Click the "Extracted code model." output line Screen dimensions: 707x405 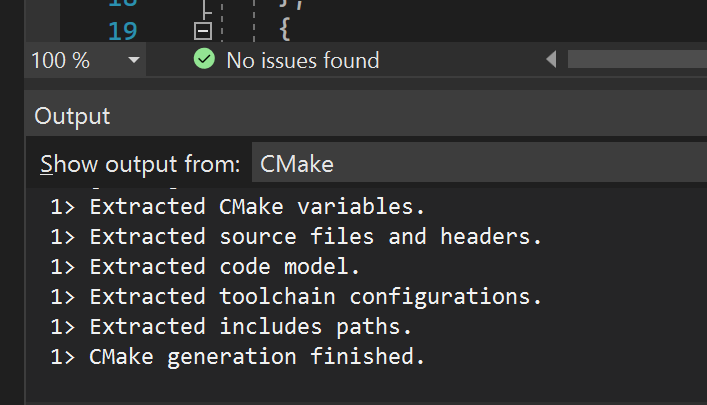[224, 267]
